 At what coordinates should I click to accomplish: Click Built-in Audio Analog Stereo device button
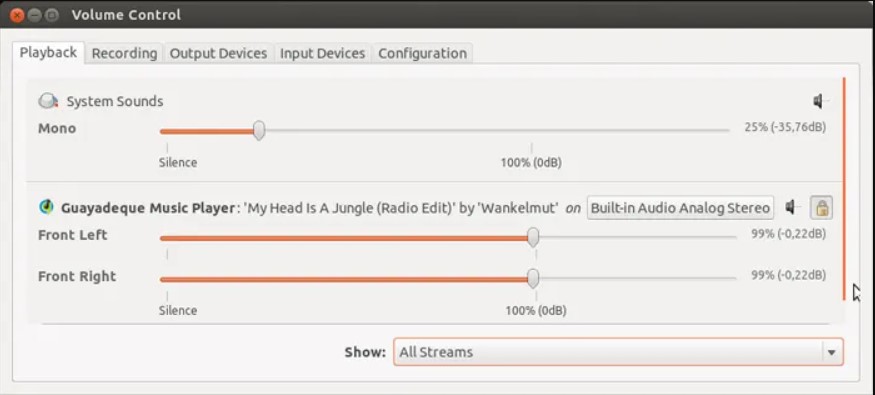(680, 208)
